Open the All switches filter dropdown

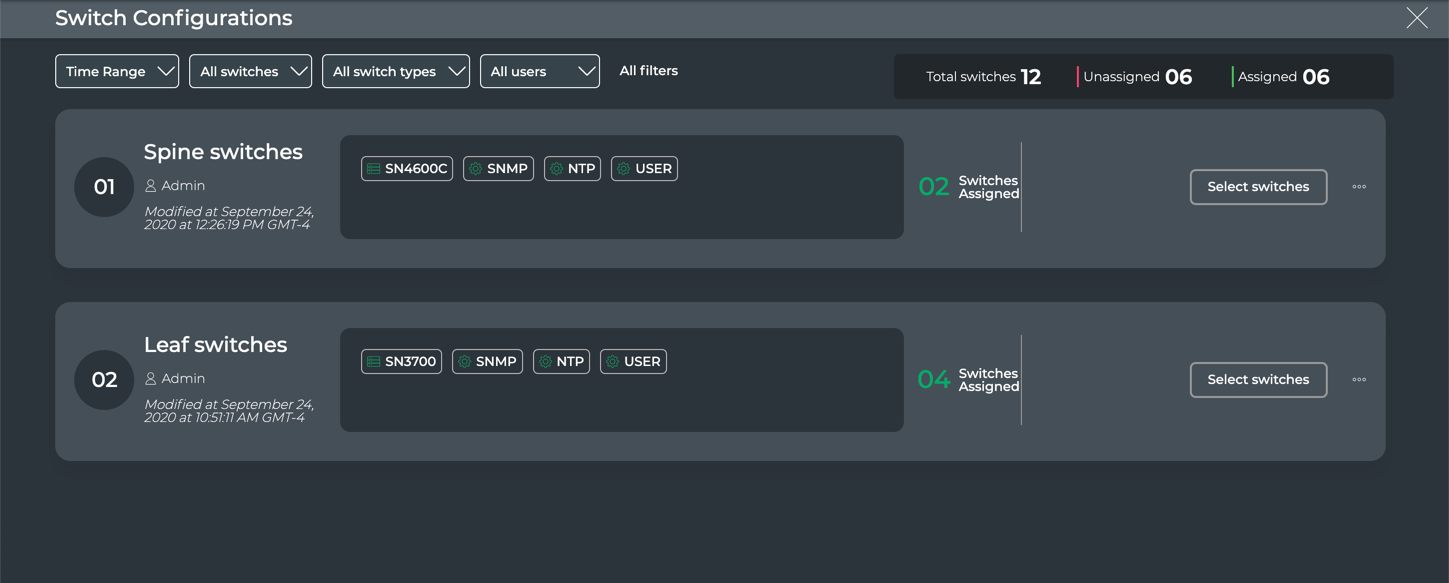(250, 72)
